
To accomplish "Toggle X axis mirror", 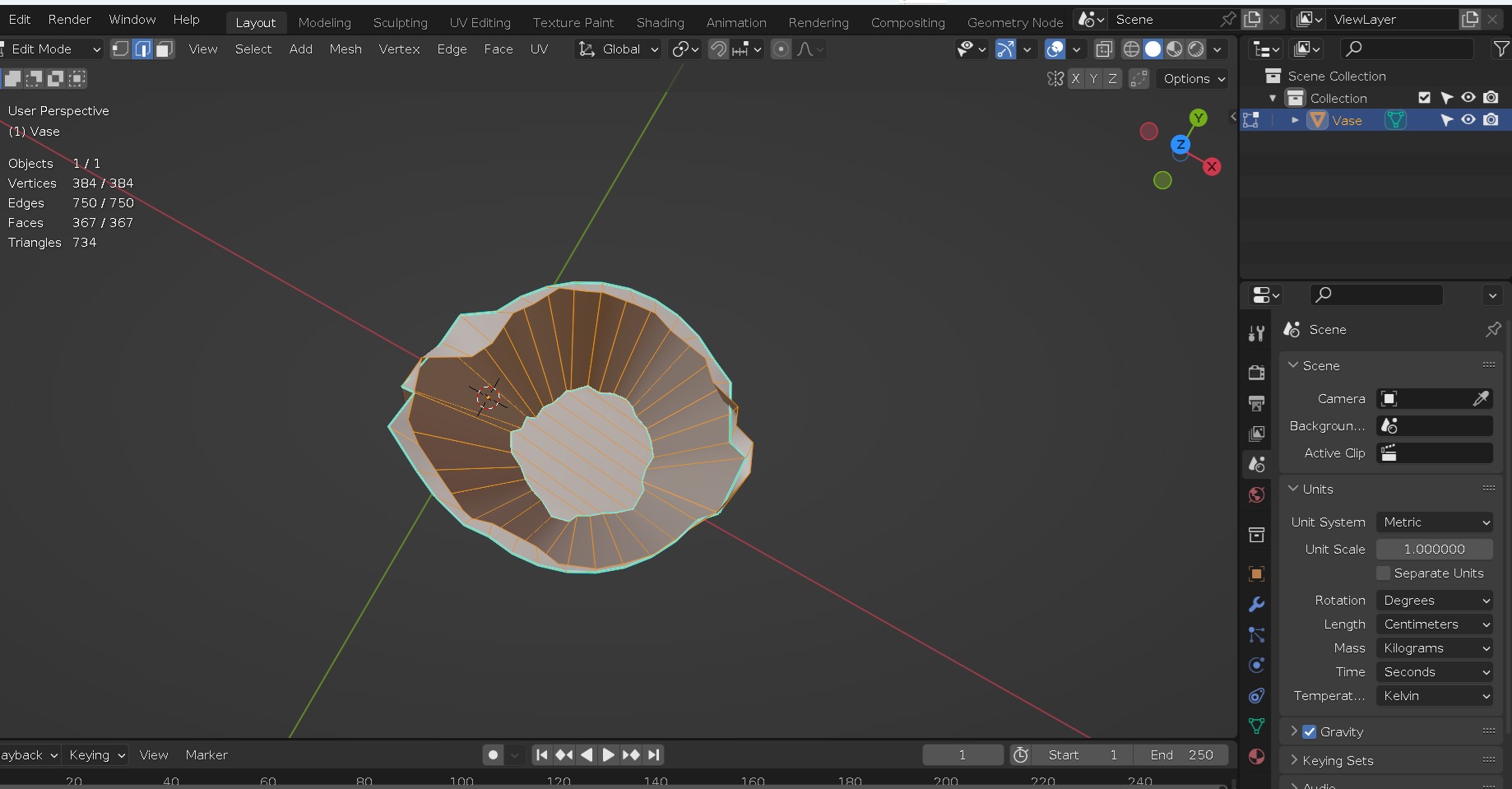I will [x=1075, y=78].
